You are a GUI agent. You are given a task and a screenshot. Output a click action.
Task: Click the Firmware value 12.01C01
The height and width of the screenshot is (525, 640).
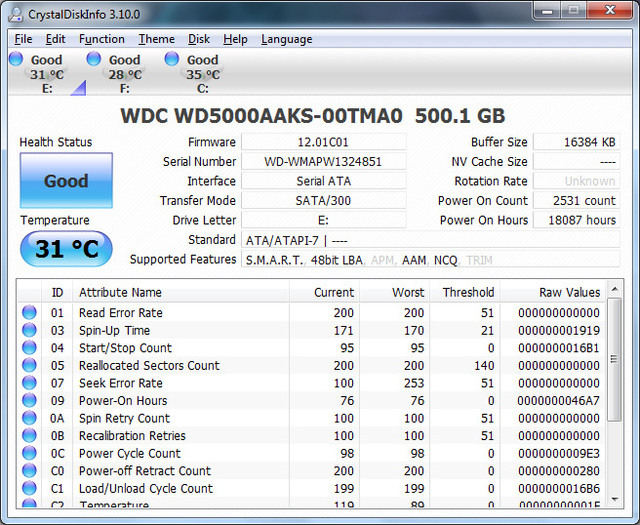(x=323, y=142)
